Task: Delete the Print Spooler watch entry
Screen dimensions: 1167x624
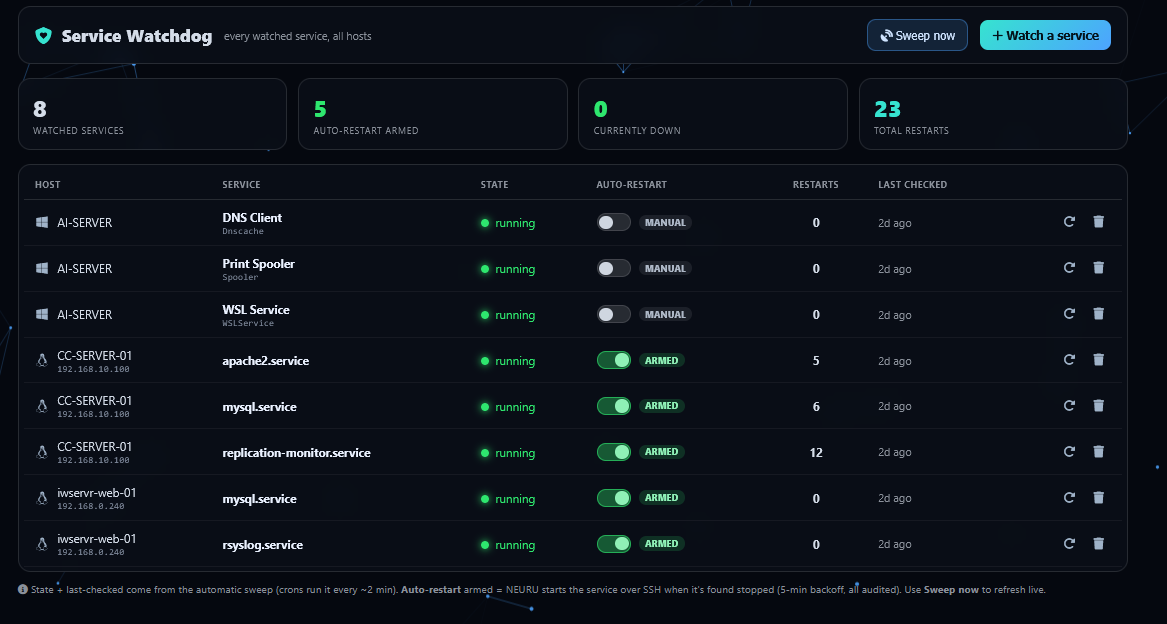Action: click(1099, 268)
